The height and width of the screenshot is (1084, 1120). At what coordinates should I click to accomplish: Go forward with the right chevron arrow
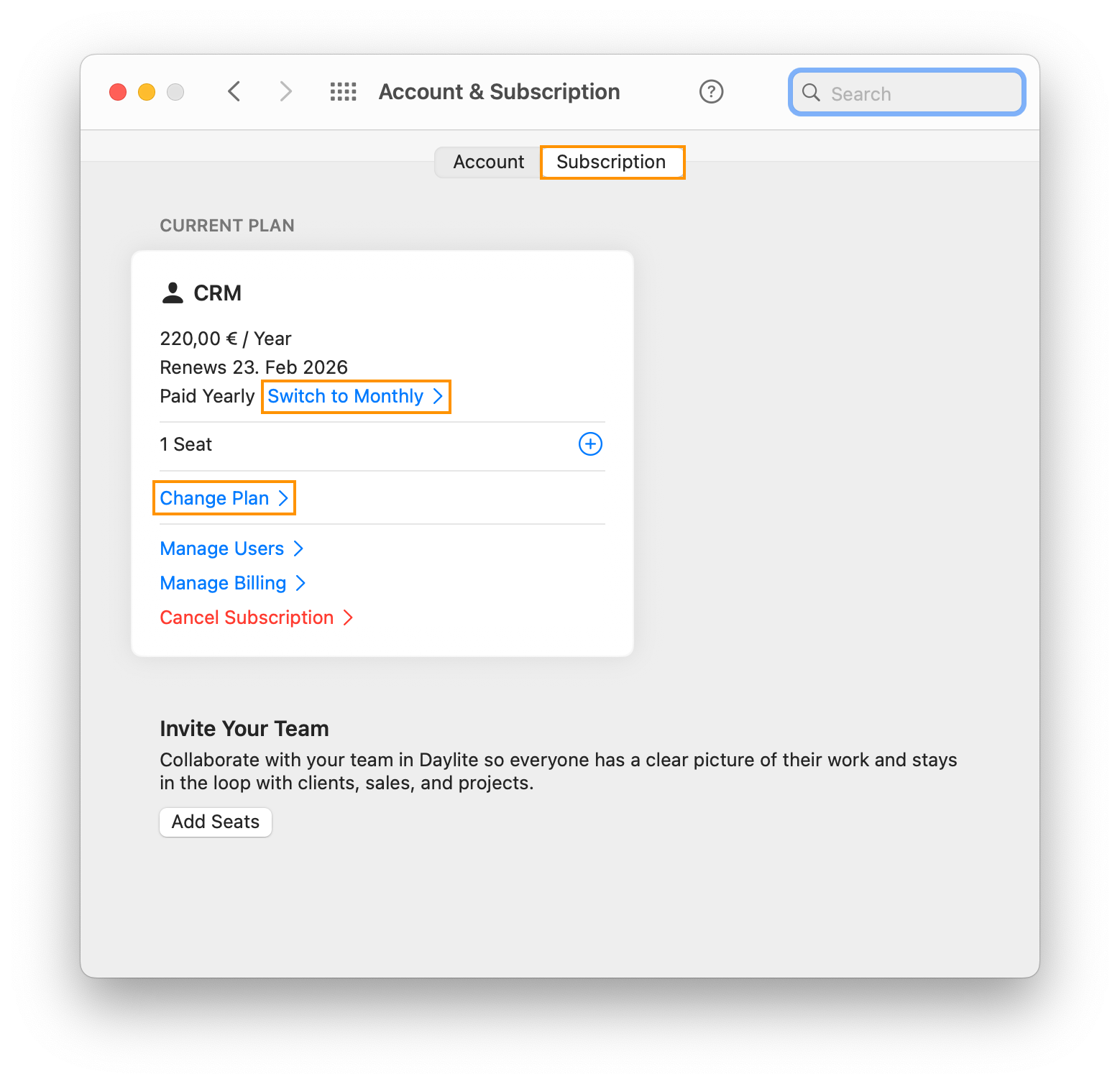(x=285, y=92)
